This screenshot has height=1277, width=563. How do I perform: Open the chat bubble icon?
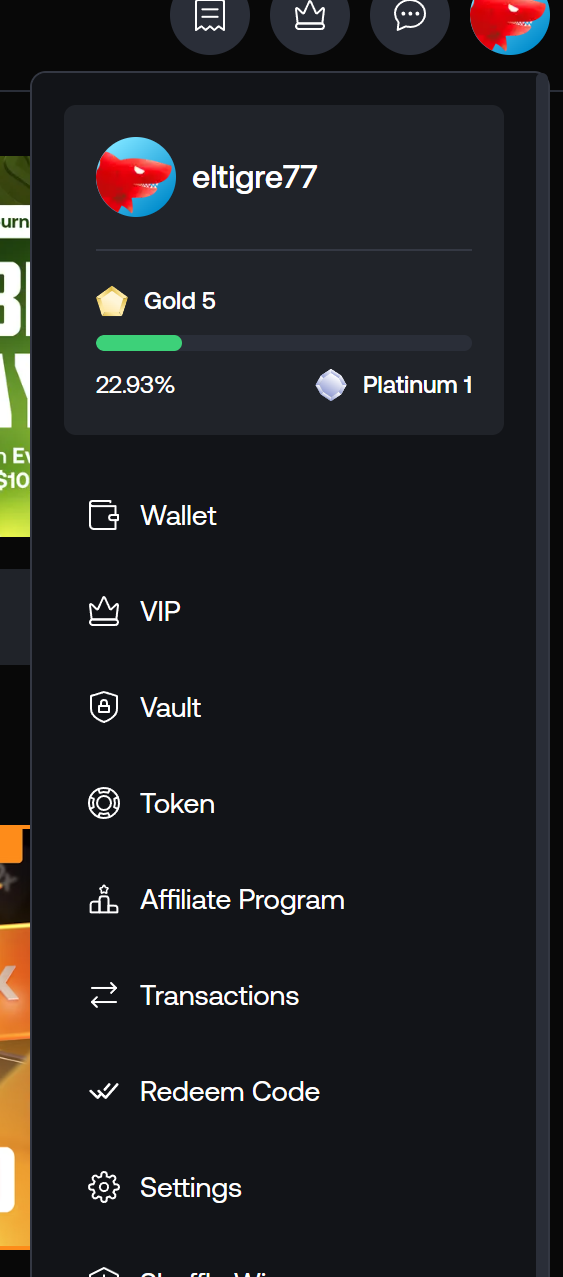click(x=410, y=15)
